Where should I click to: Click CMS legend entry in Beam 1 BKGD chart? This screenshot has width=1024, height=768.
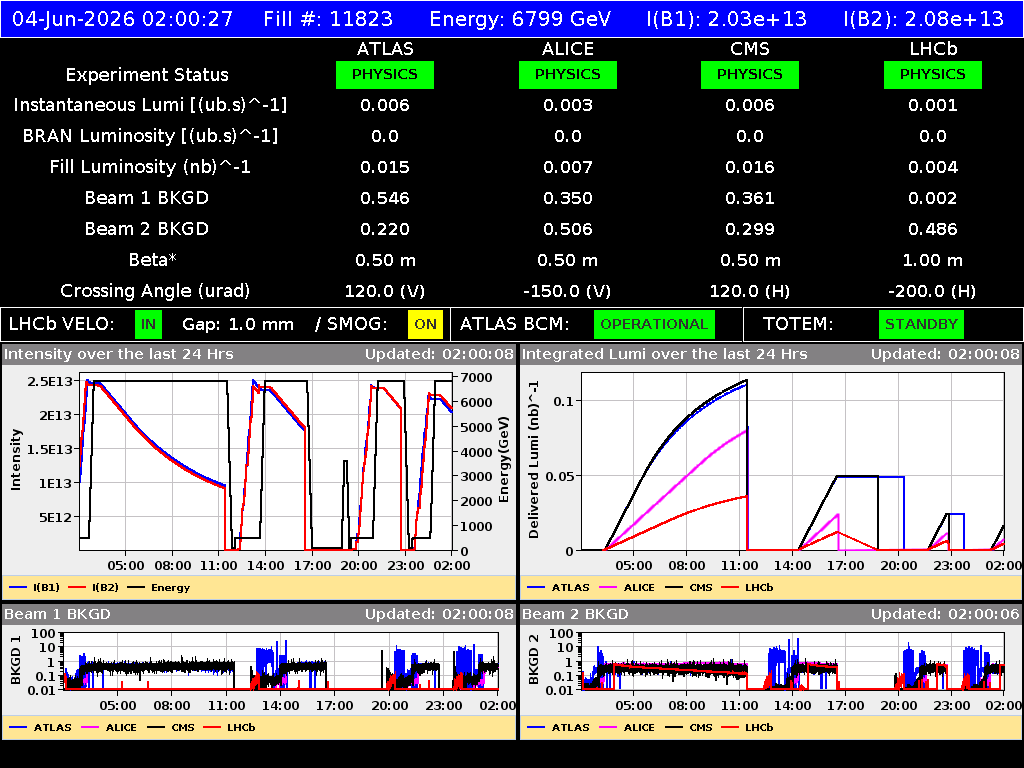(x=171, y=727)
